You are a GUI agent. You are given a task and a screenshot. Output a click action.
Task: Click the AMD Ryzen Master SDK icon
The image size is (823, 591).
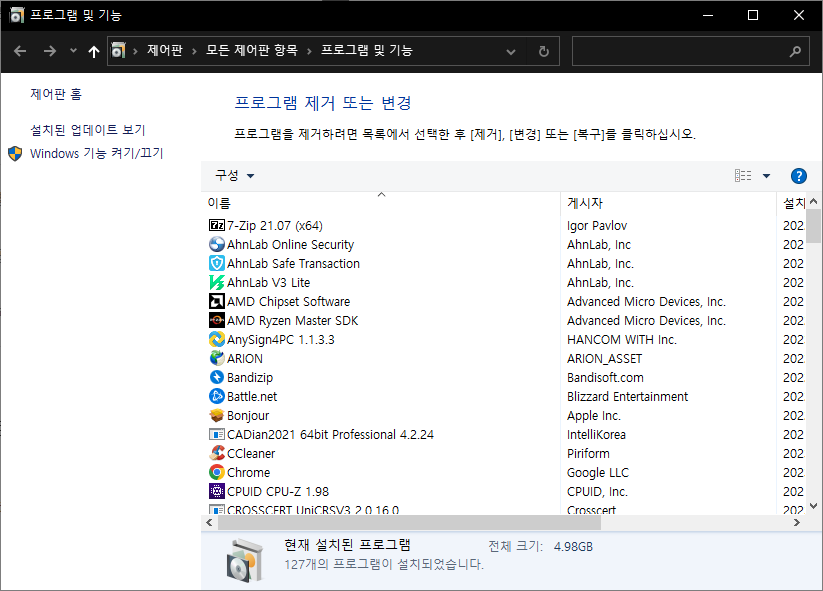tap(217, 320)
